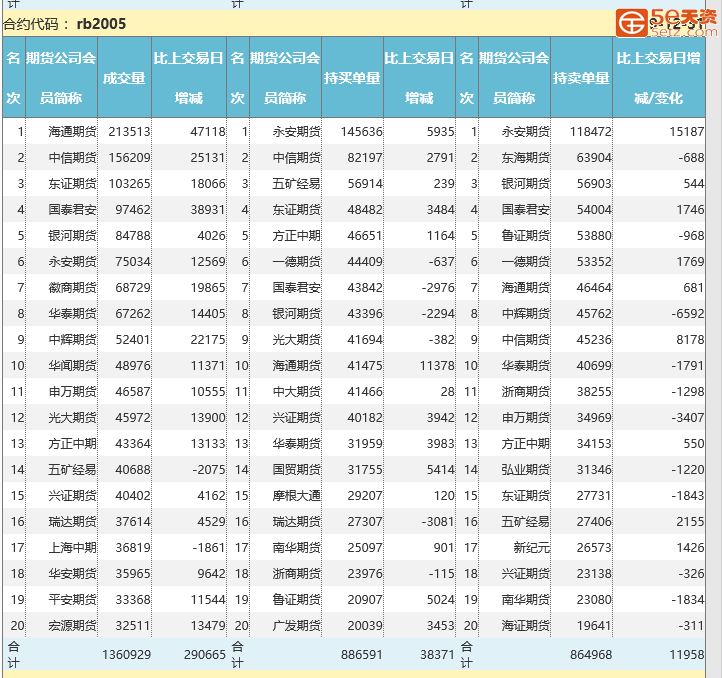This screenshot has height=678, width=723.
Task: Select the short position value 118472
Action: 591,132
